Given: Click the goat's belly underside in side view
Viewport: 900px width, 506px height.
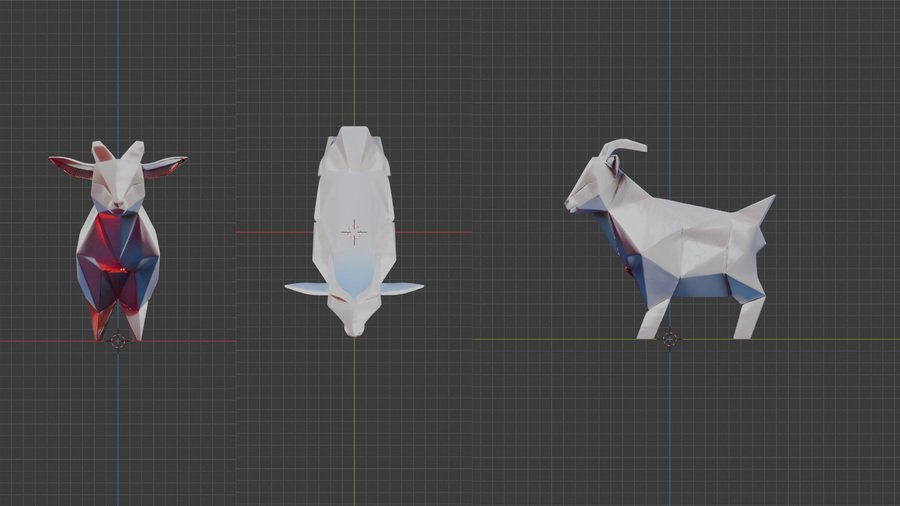Looking at the screenshot, I should [x=700, y=287].
